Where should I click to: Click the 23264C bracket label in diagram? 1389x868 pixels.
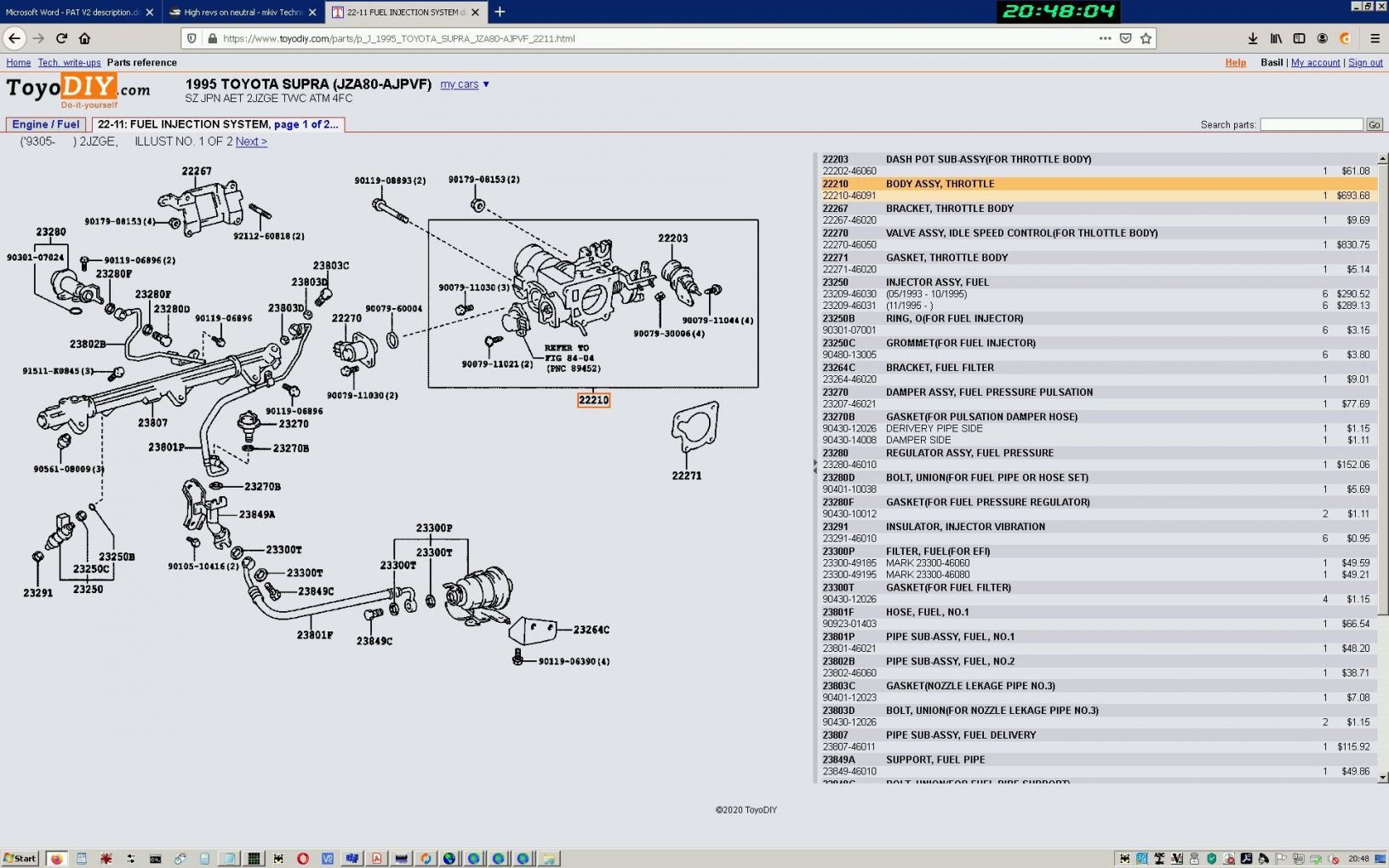coord(592,630)
